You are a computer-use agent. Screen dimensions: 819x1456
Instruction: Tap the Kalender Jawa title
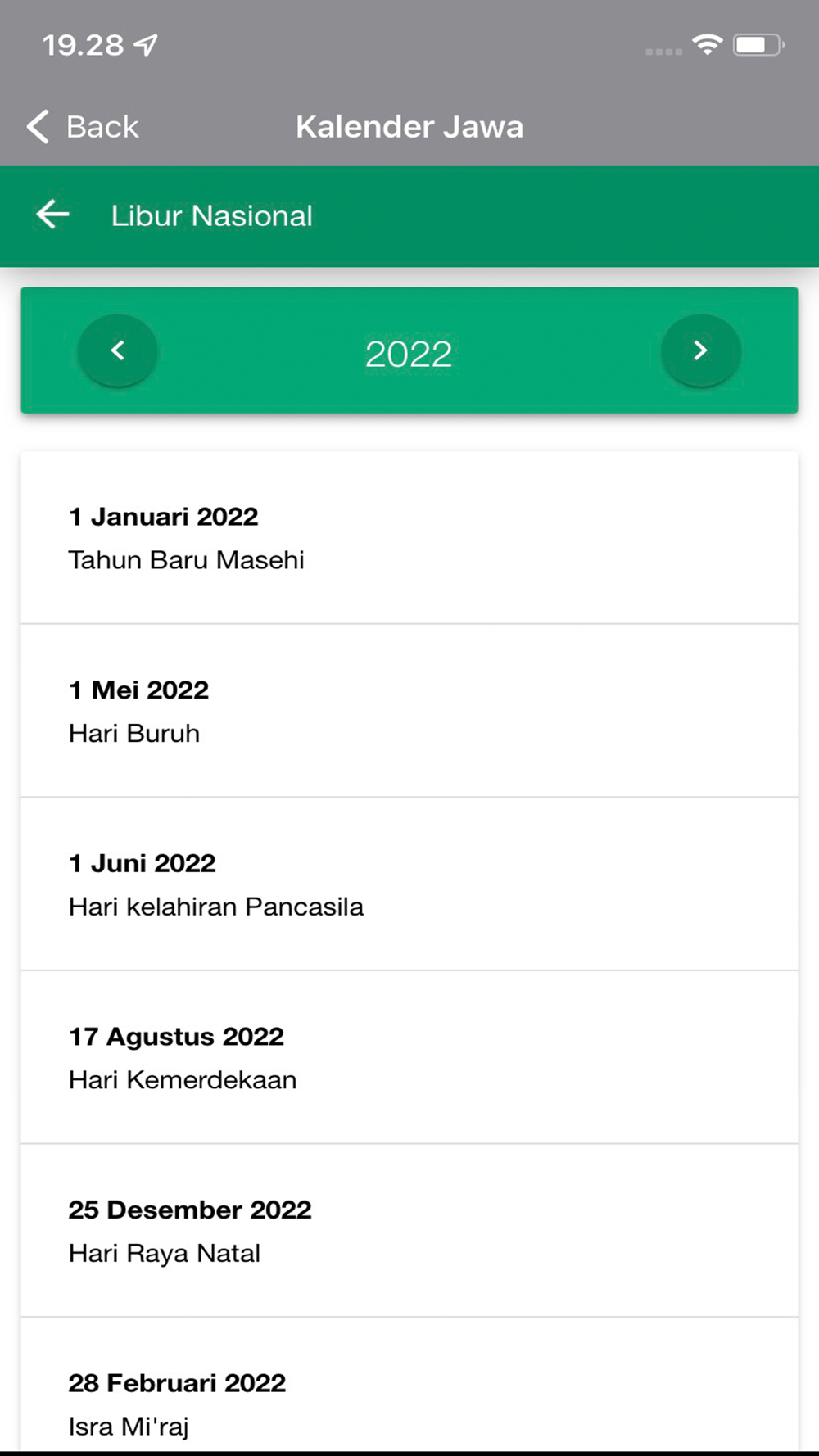click(409, 127)
